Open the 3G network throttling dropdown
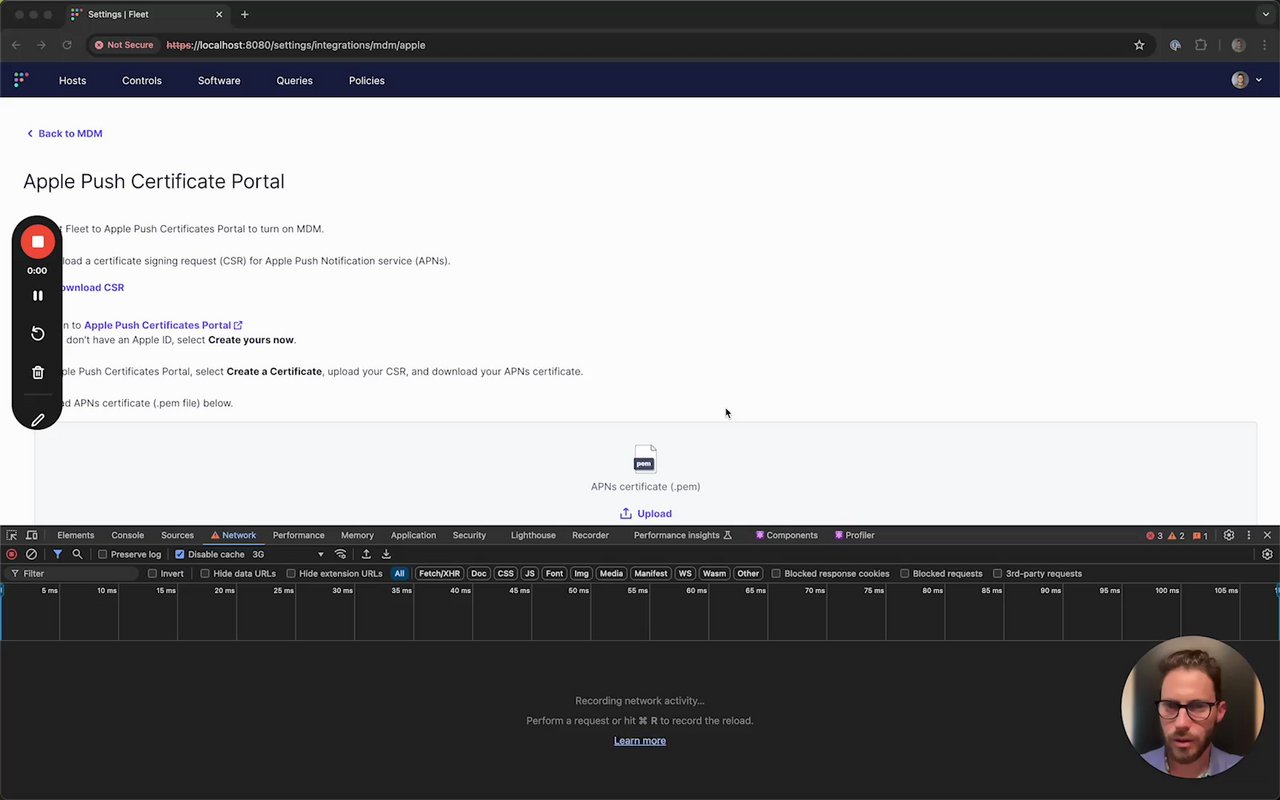Image resolution: width=1280 pixels, height=800 pixels. 288,554
